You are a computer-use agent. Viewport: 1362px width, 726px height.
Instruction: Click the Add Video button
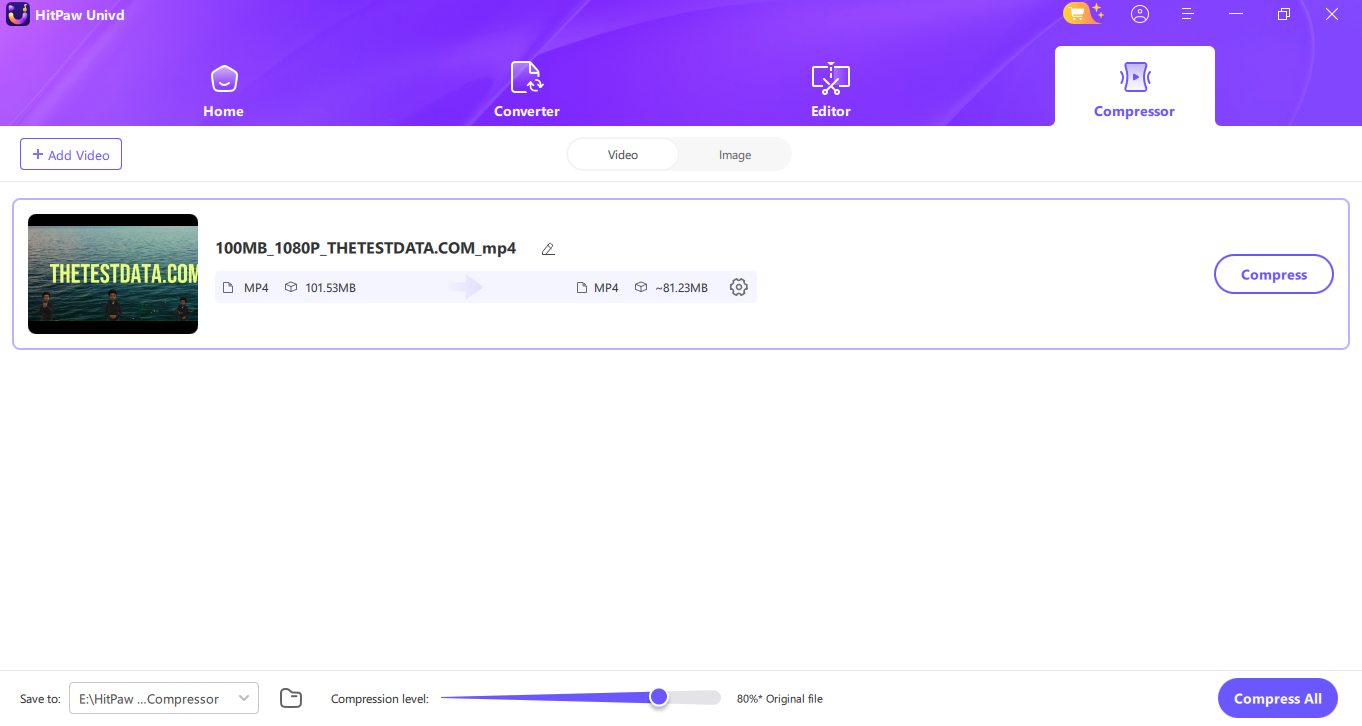pos(71,154)
